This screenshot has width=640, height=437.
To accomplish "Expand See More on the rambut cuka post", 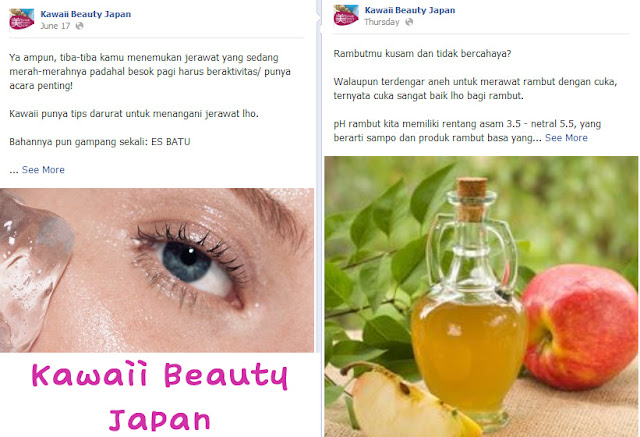I will [566, 138].
